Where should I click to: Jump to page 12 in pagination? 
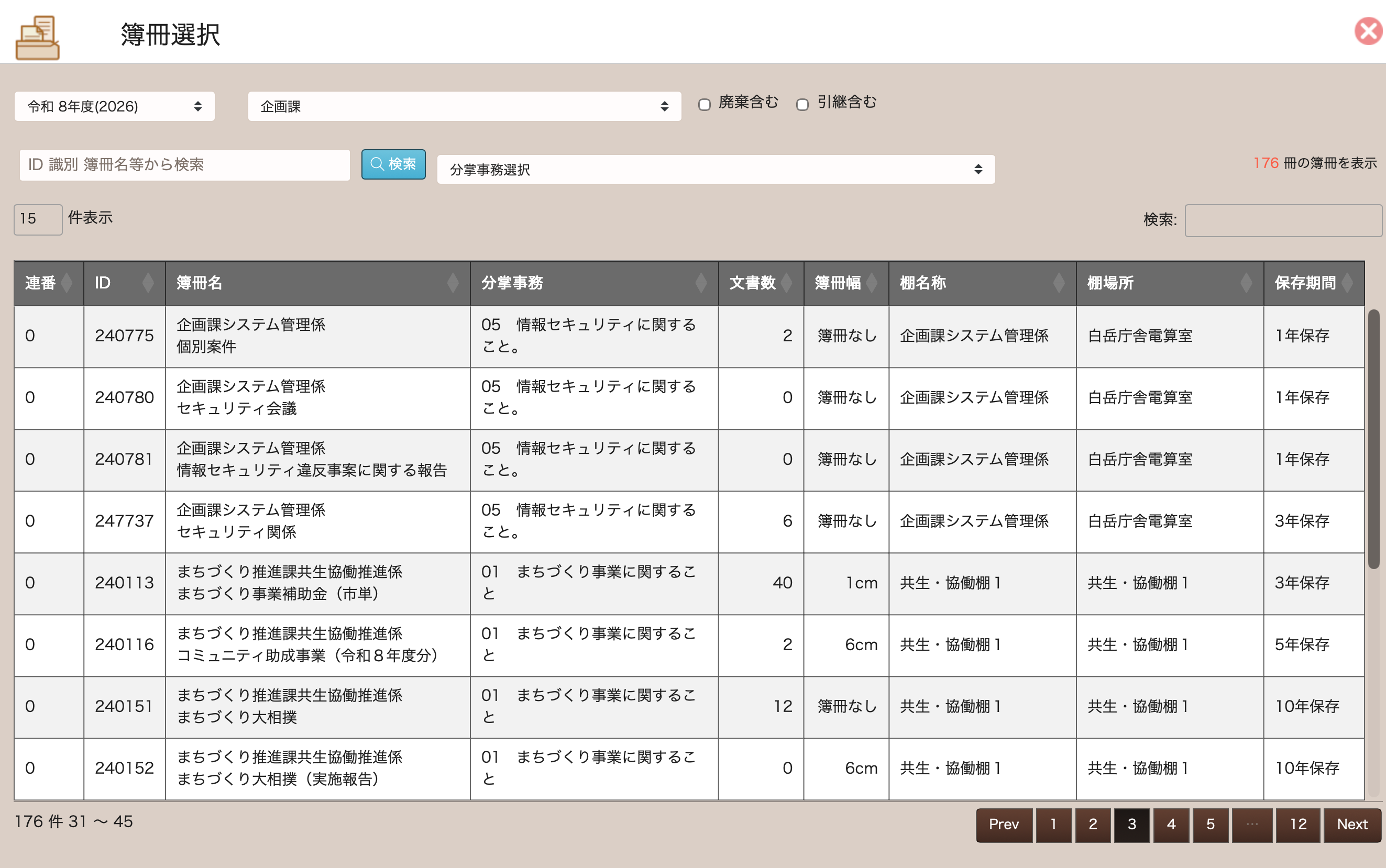pyautogui.click(x=1297, y=825)
